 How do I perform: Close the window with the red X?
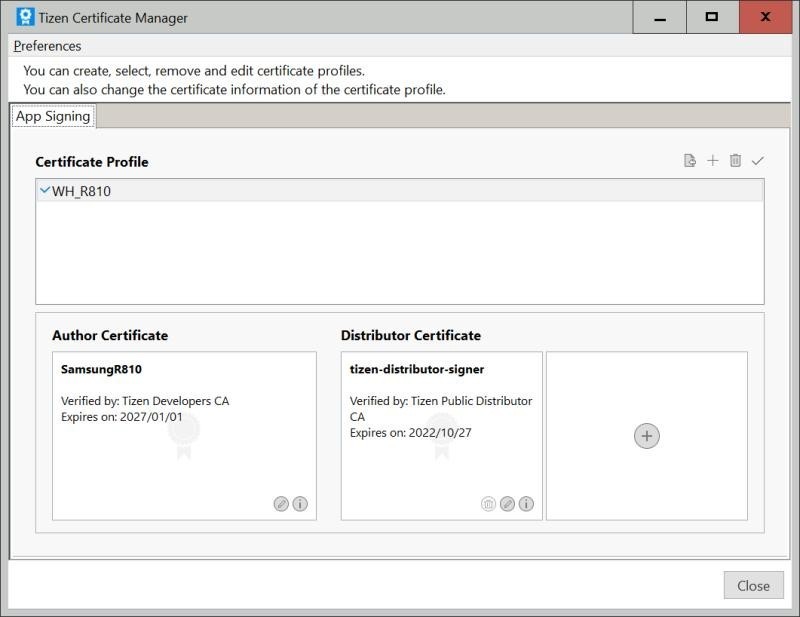(x=765, y=17)
